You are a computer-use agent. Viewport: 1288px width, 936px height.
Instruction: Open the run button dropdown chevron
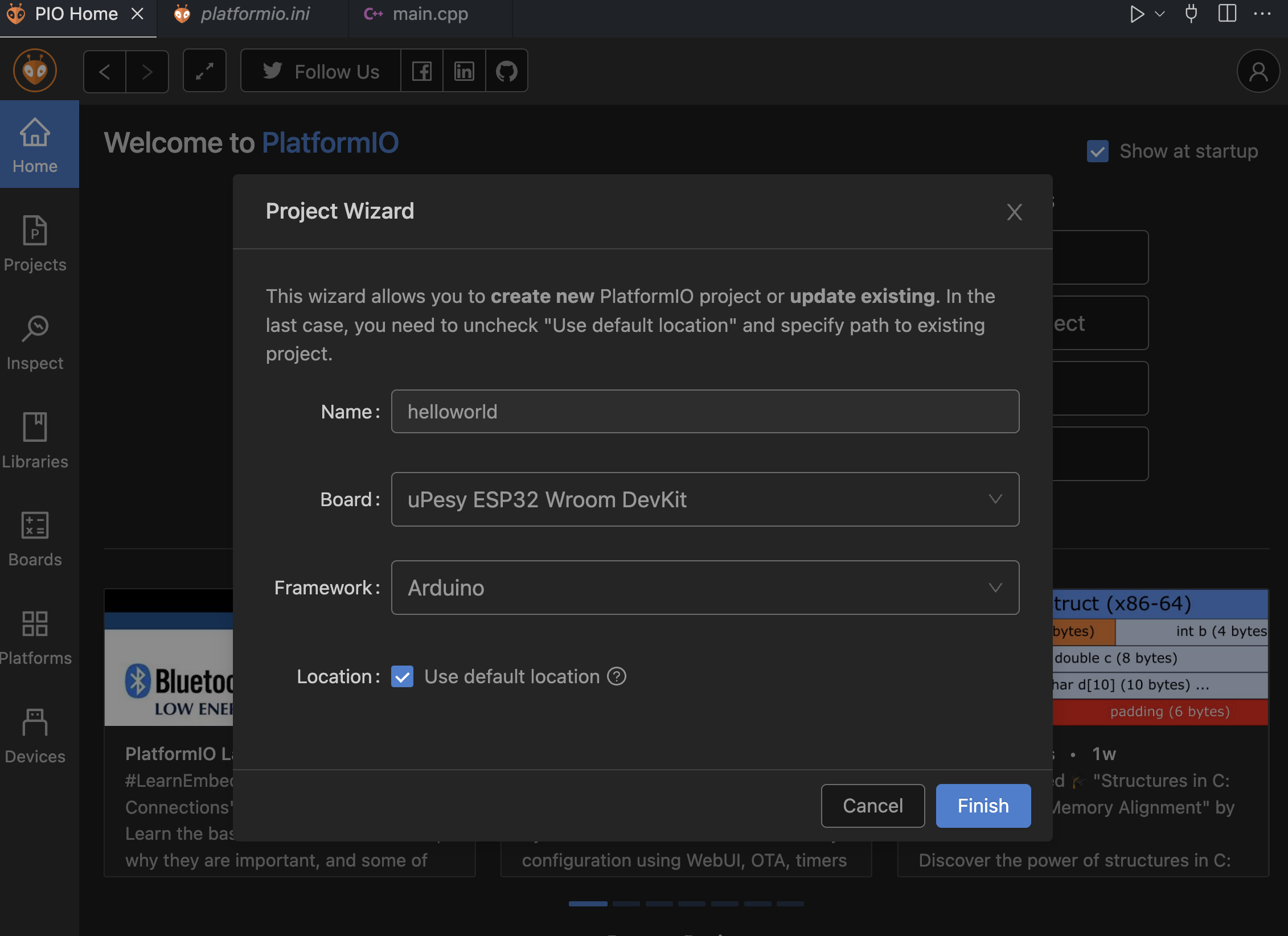coord(1160,14)
